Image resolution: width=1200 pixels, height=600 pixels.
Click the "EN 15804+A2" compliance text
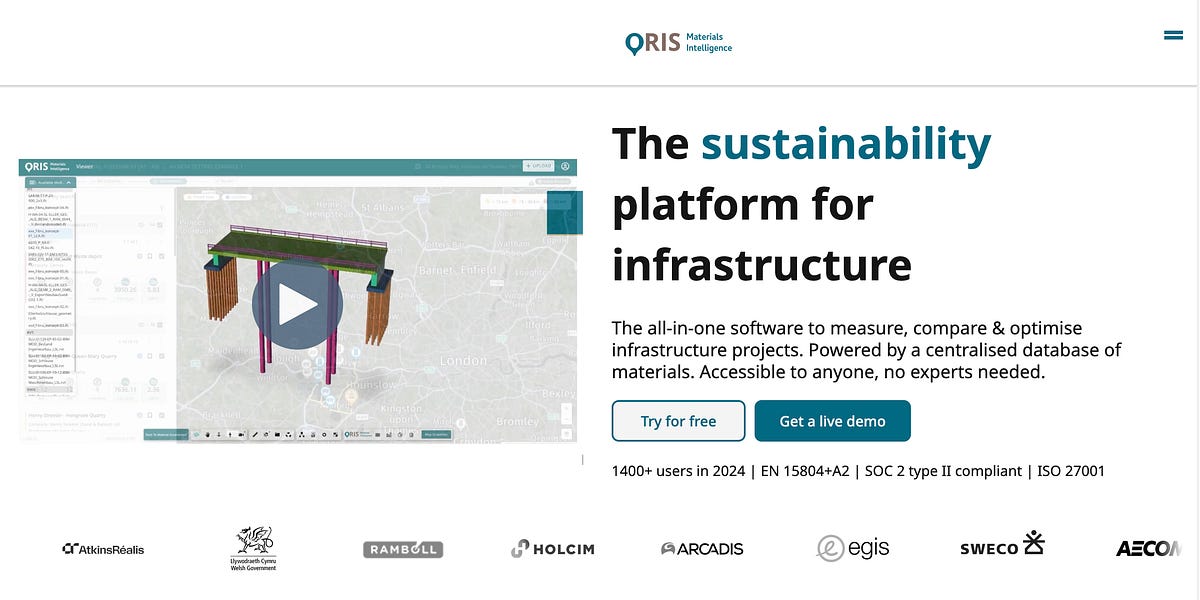click(807, 470)
